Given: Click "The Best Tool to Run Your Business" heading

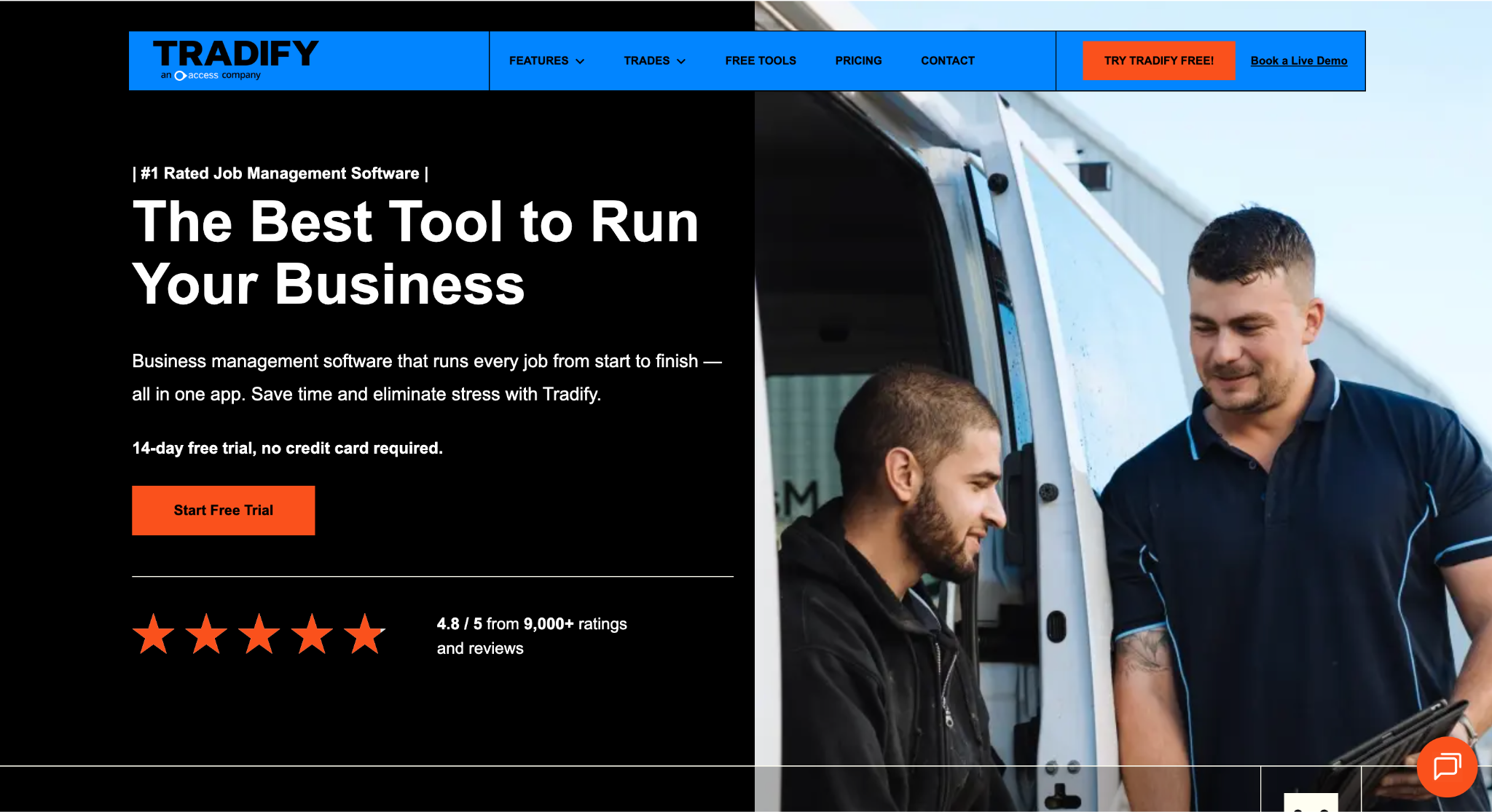Looking at the screenshot, I should 415,253.
